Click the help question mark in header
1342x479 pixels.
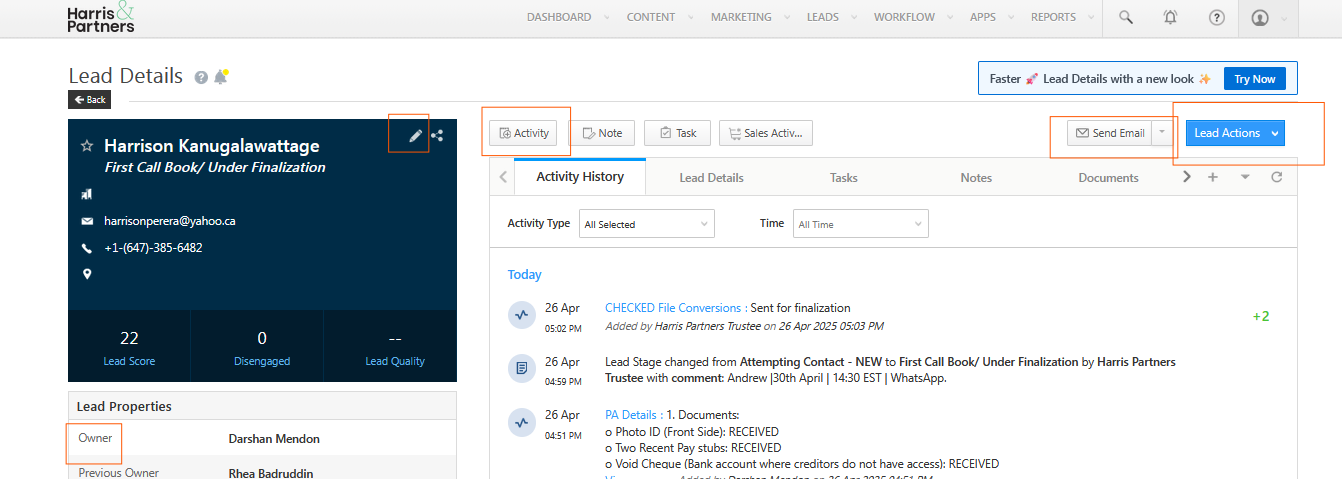click(x=1216, y=17)
